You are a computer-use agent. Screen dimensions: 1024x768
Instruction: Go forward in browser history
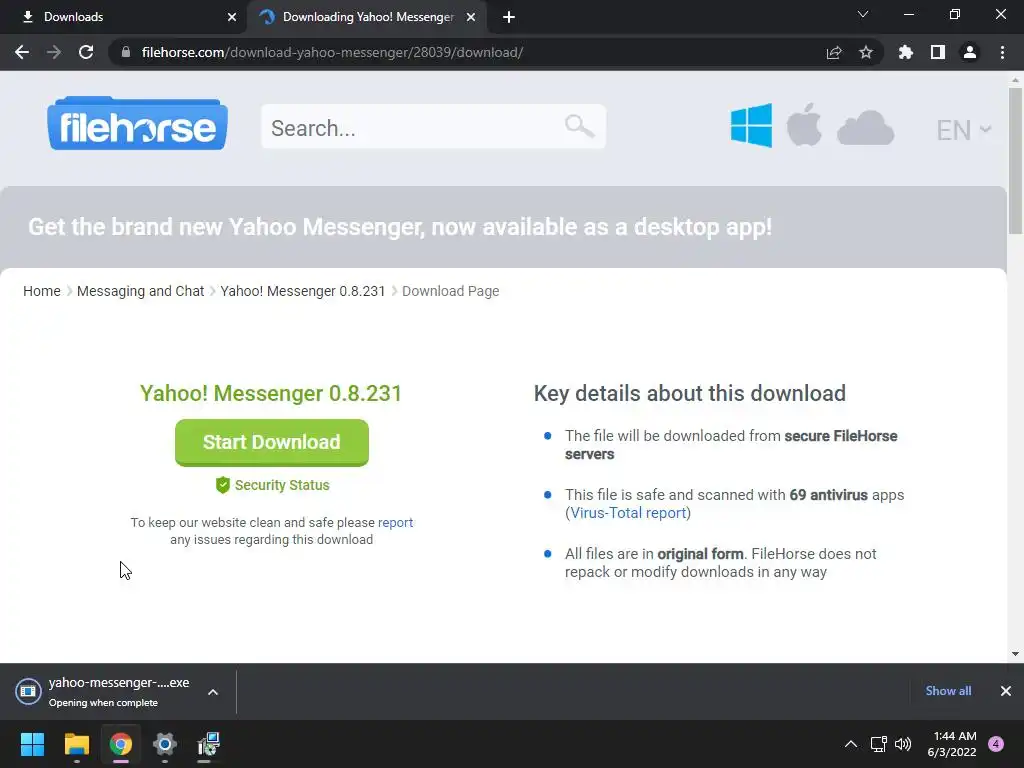click(54, 52)
